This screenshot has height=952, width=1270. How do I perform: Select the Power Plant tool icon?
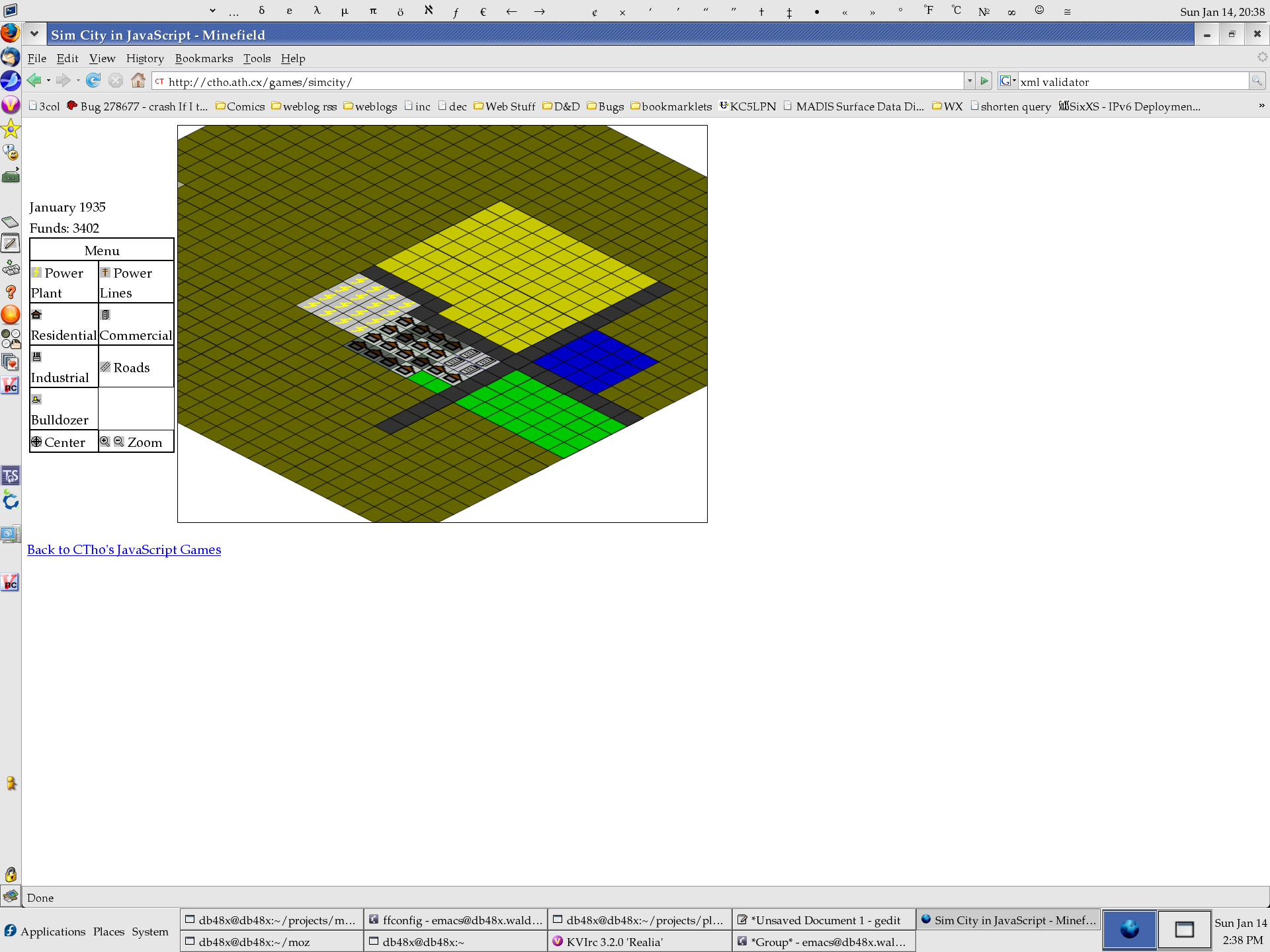[x=37, y=272]
